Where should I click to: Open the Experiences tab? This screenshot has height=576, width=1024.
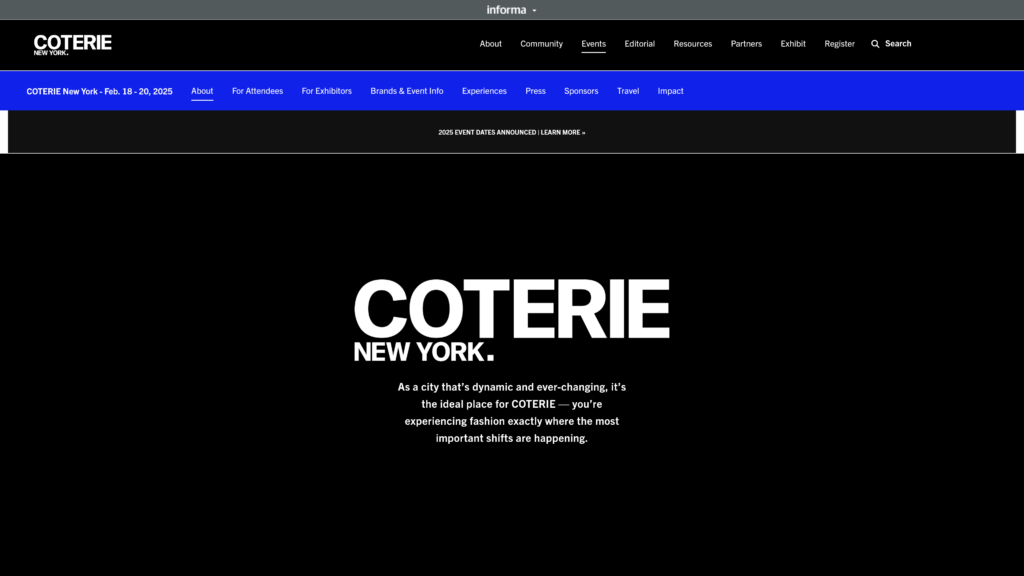point(484,91)
